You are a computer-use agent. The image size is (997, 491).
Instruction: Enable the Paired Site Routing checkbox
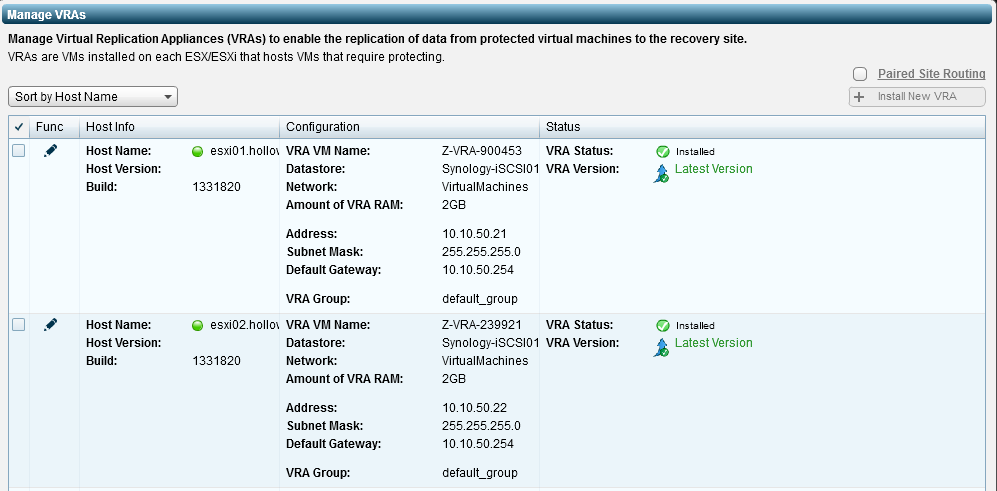click(x=860, y=74)
